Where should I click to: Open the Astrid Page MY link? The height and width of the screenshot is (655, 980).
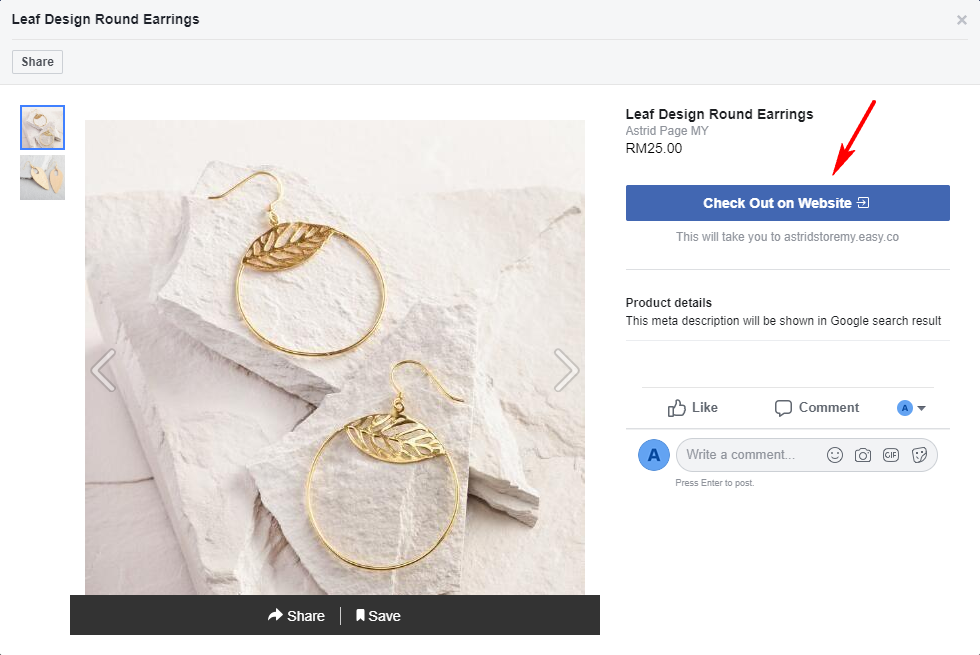(667, 131)
